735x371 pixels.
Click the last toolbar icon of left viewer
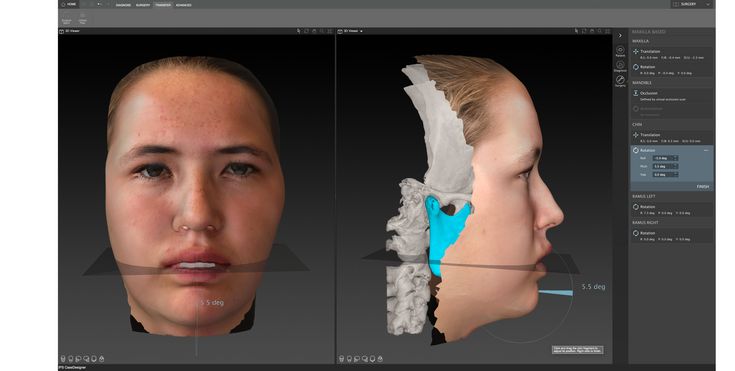(330, 31)
